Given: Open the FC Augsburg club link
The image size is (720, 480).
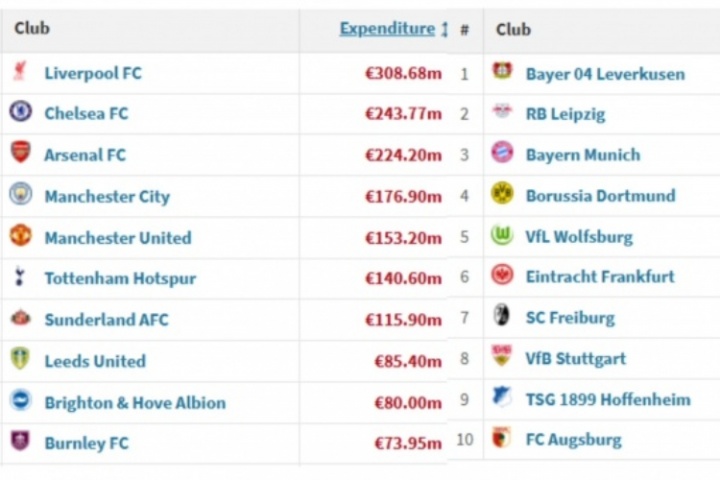Looking at the screenshot, I should (x=573, y=439).
